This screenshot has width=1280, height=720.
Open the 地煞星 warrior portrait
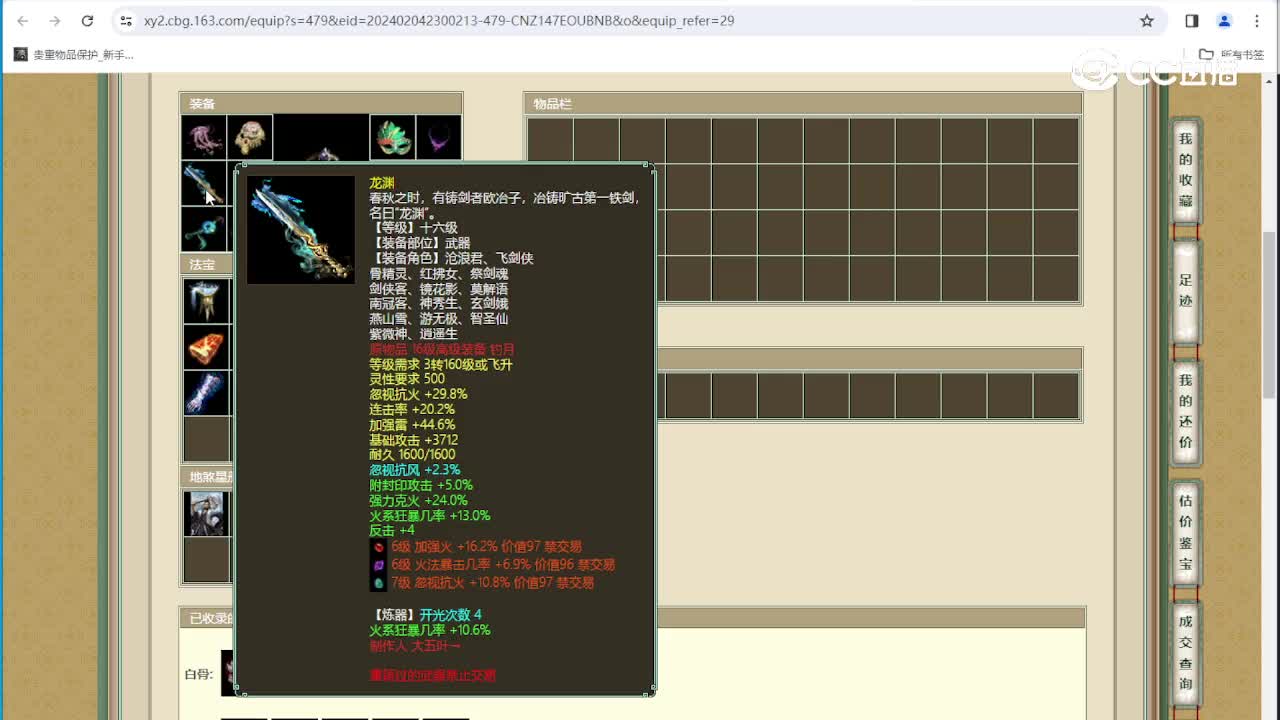207,514
